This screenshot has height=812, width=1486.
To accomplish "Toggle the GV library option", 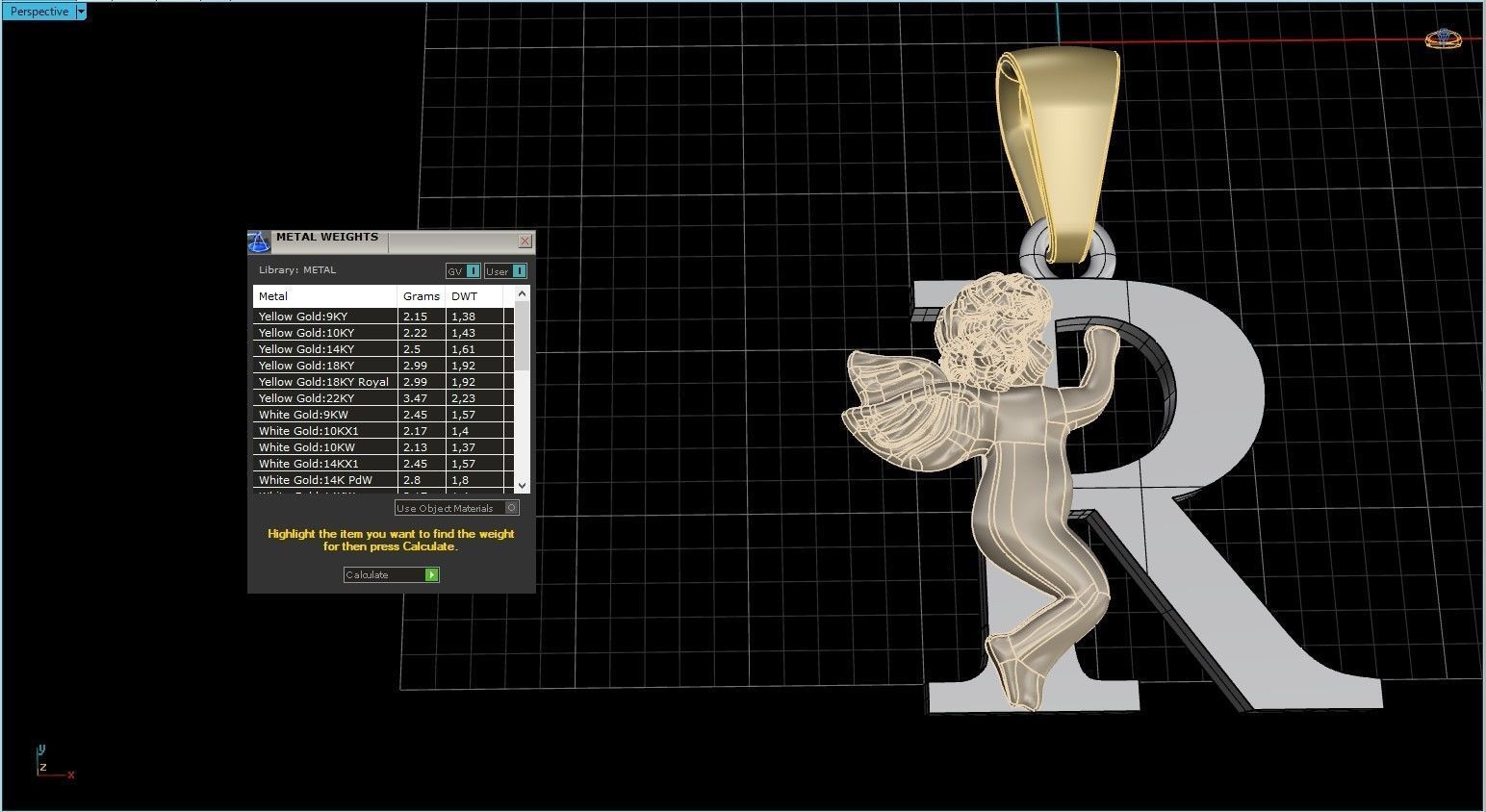I will [462, 271].
